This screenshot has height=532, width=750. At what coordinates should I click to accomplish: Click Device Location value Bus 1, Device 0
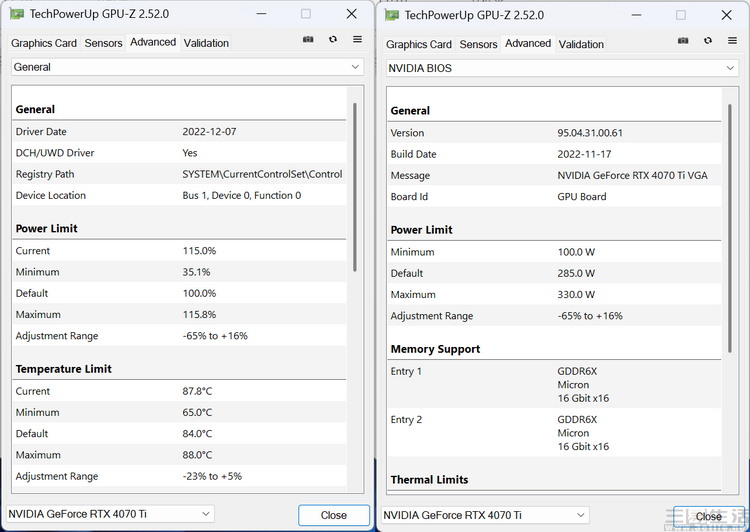[242, 195]
